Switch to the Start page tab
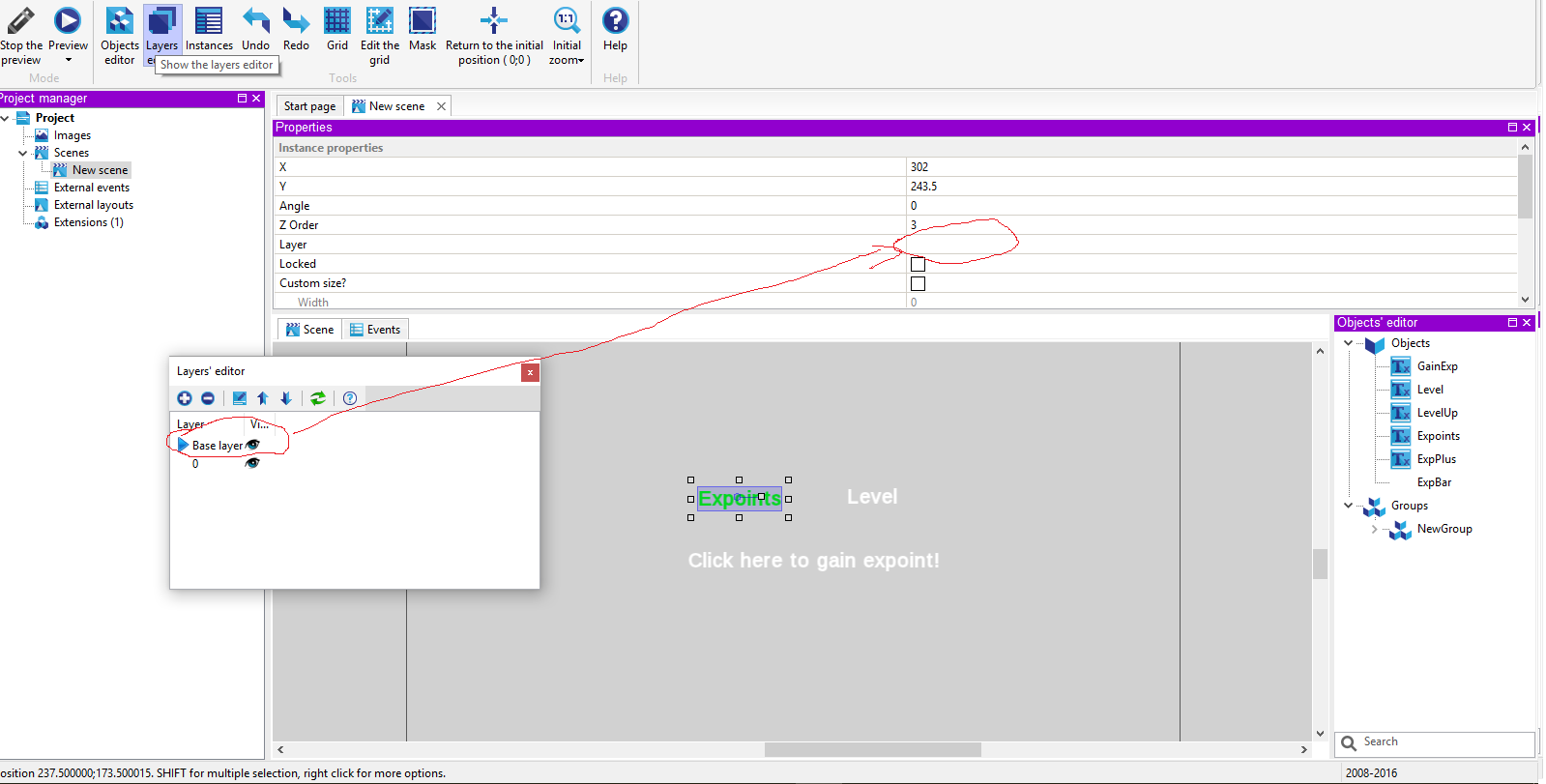This screenshot has height=784, width=1546. tap(309, 106)
